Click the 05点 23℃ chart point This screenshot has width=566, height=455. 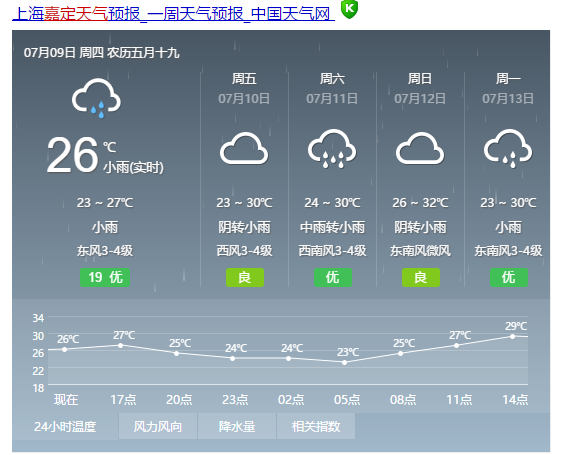pyautogui.click(x=344, y=362)
